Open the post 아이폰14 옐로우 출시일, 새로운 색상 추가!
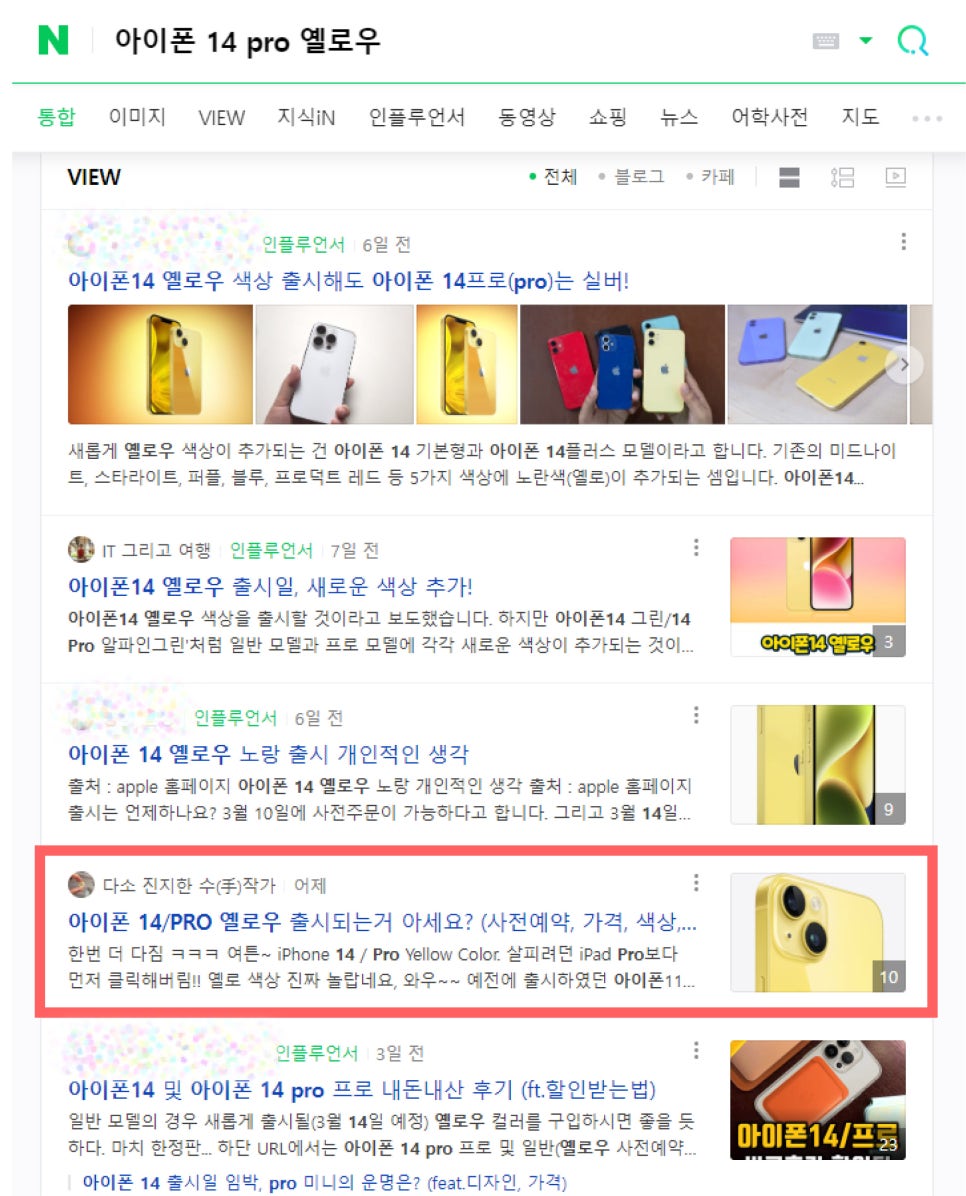The width and height of the screenshot is (966, 1196). tap(270, 587)
